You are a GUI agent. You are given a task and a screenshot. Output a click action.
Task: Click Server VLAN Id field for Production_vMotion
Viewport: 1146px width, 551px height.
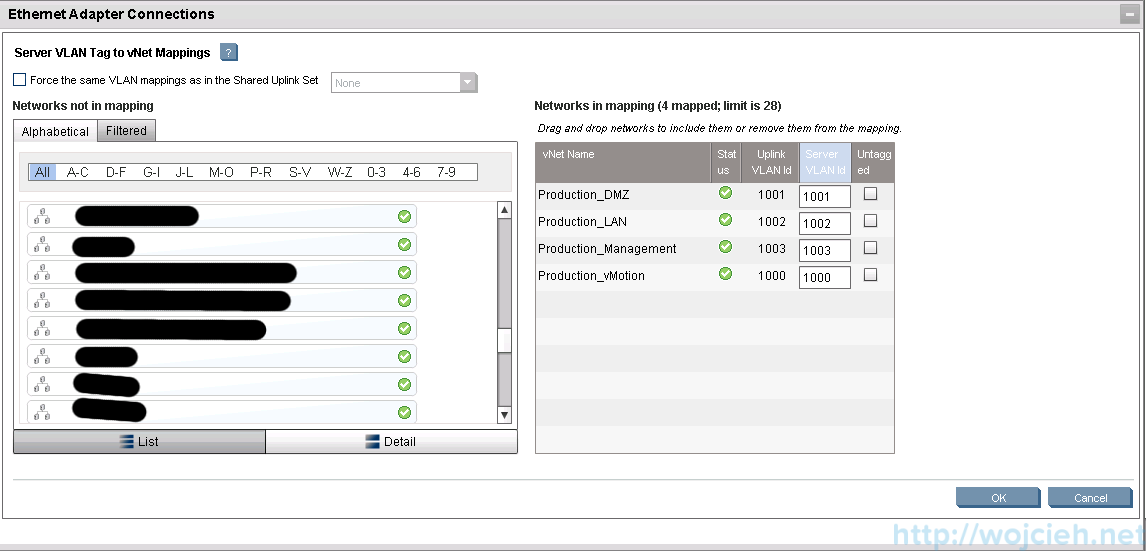(824, 277)
